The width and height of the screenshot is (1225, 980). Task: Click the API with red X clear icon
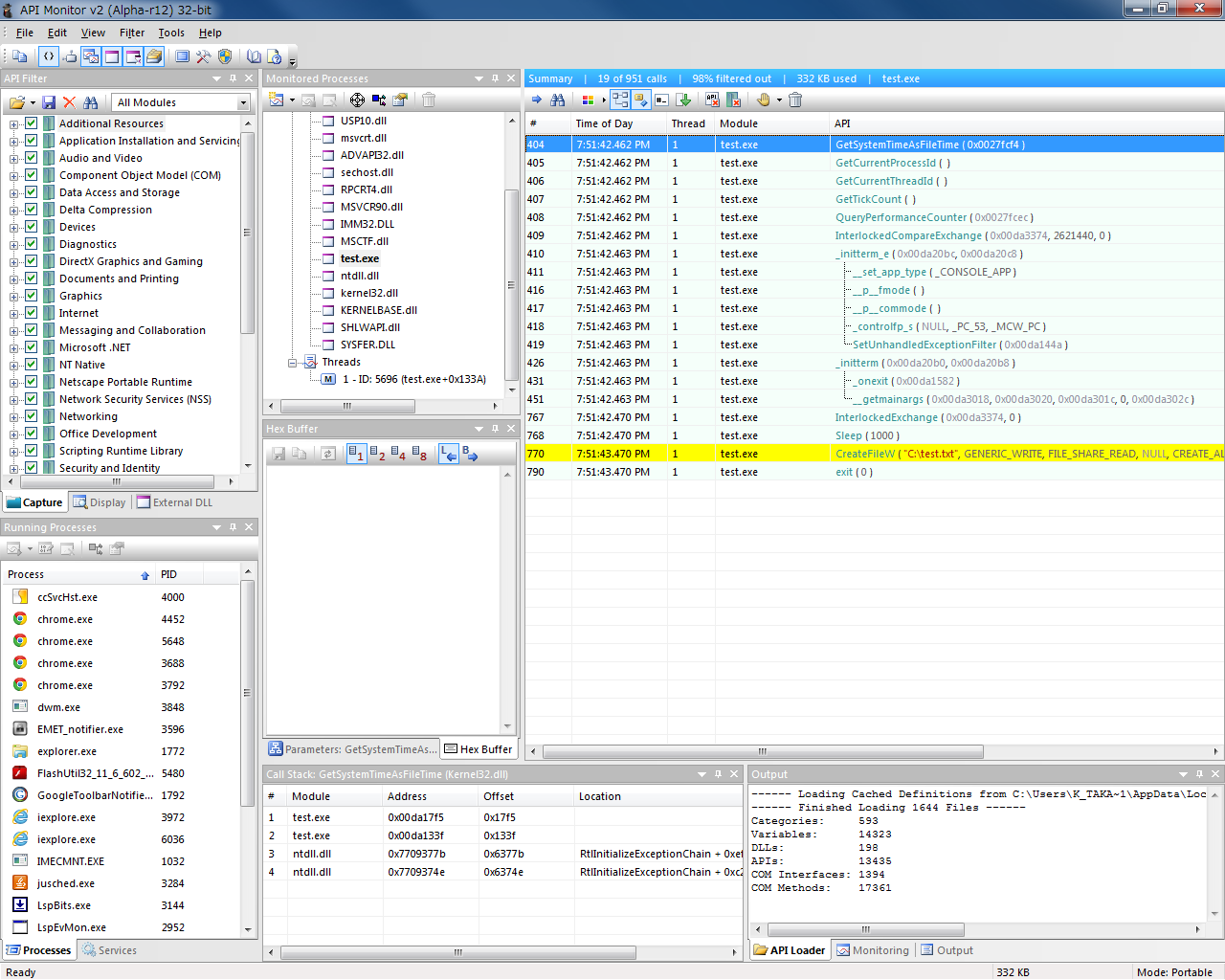pyautogui.click(x=712, y=100)
